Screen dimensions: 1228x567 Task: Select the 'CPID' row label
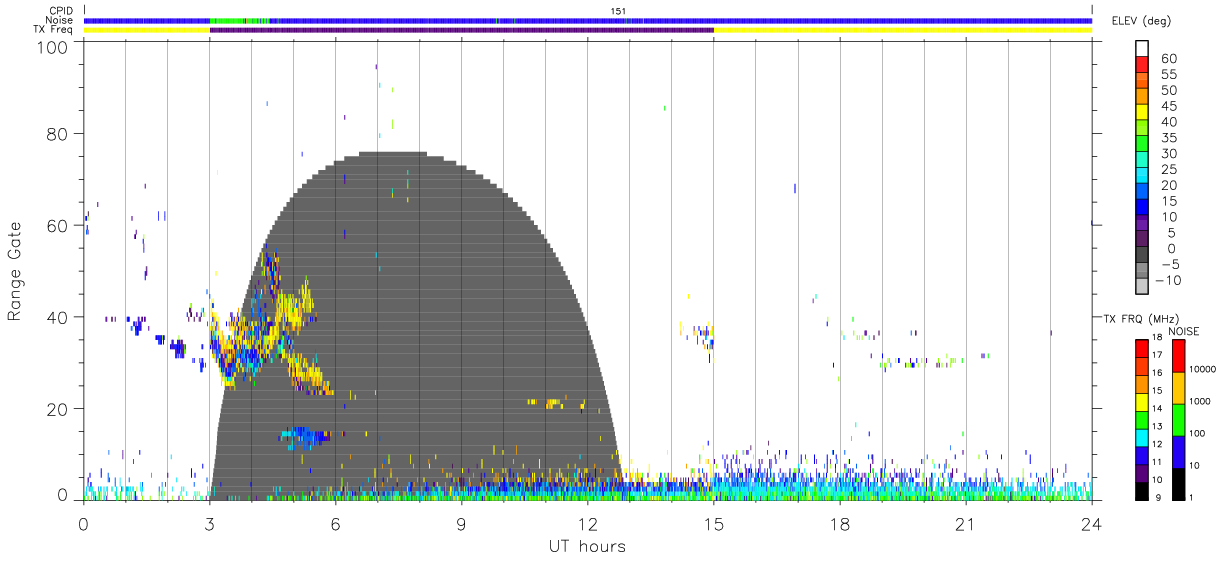coord(60,11)
